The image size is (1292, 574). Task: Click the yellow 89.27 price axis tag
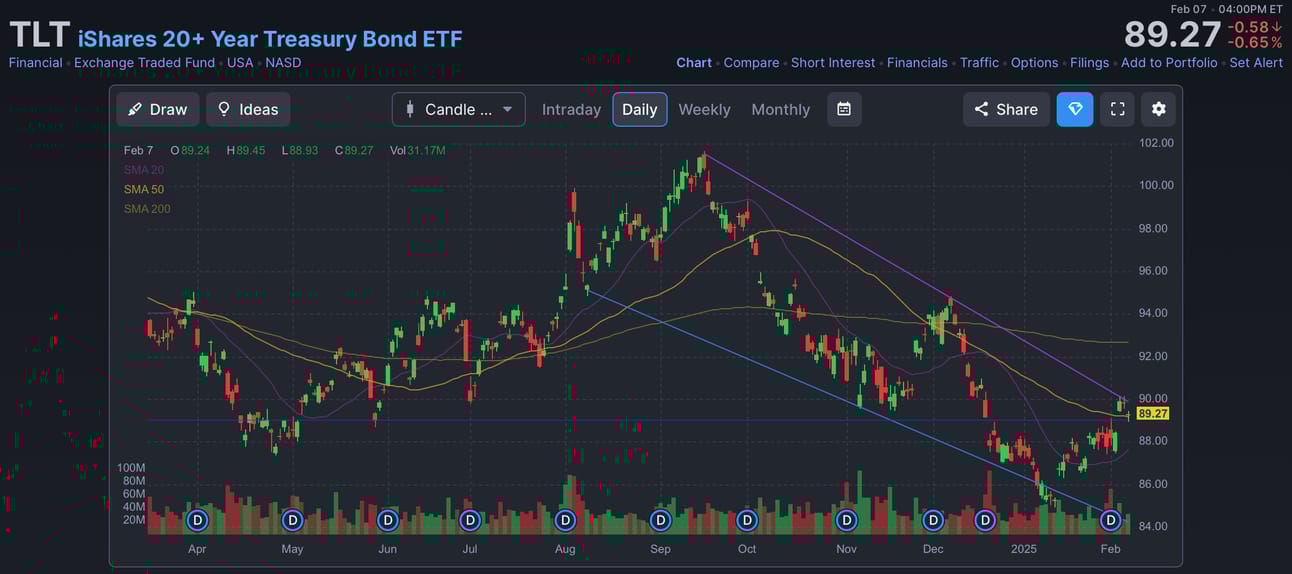(1153, 413)
